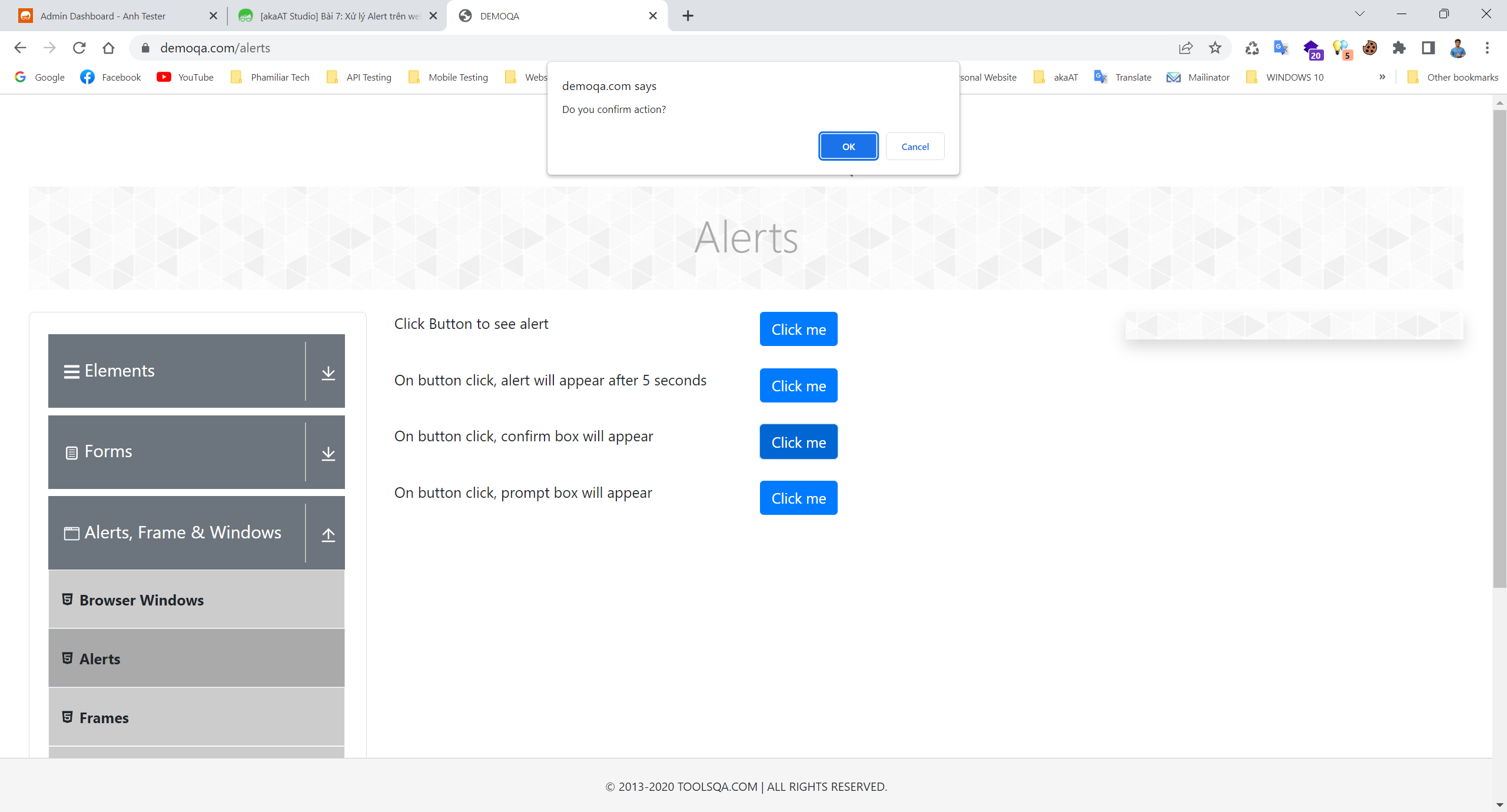The width and height of the screenshot is (1507, 812).
Task: Open the extension with badge 20
Action: [1312, 49]
